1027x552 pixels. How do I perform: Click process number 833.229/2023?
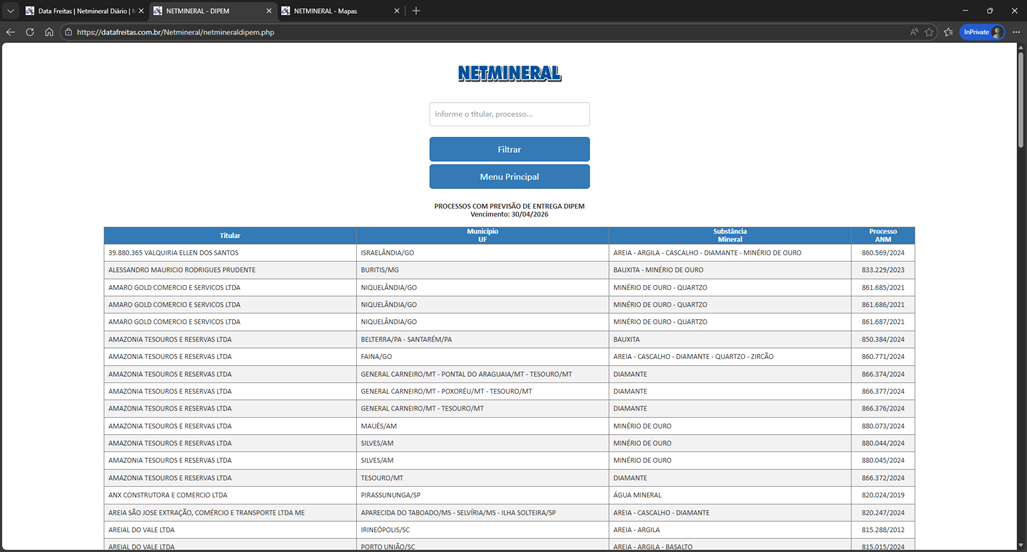(883, 270)
